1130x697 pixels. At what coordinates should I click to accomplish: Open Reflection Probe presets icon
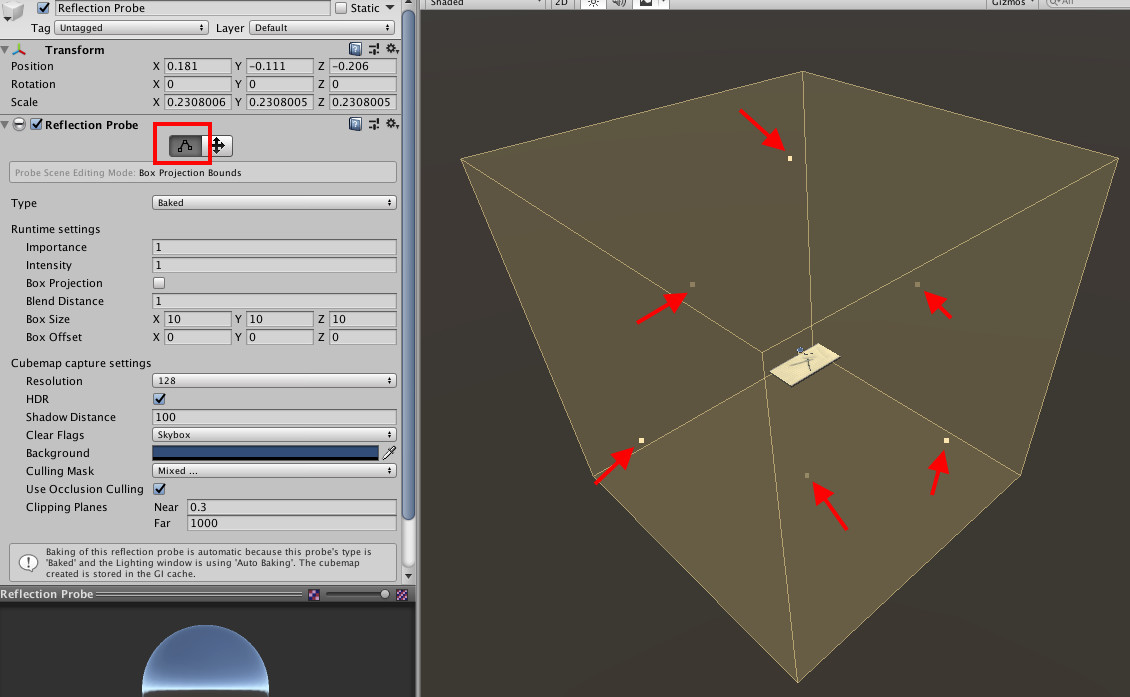pyautogui.click(x=374, y=124)
